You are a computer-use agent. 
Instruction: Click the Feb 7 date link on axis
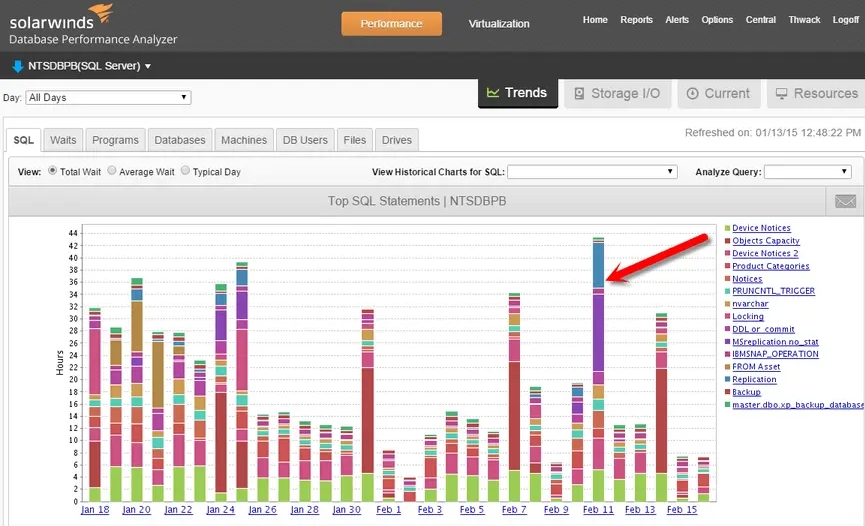tap(514, 509)
